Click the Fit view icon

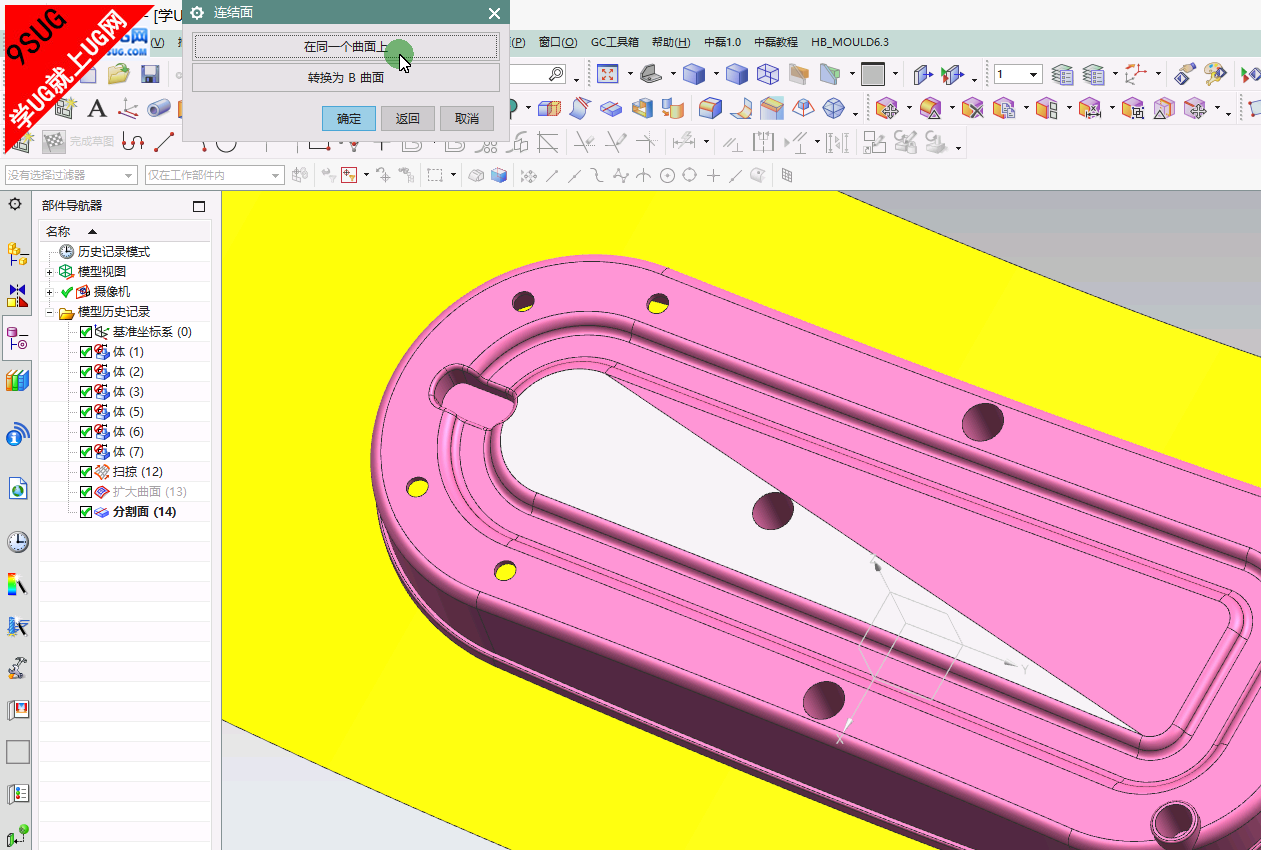pyautogui.click(x=608, y=74)
